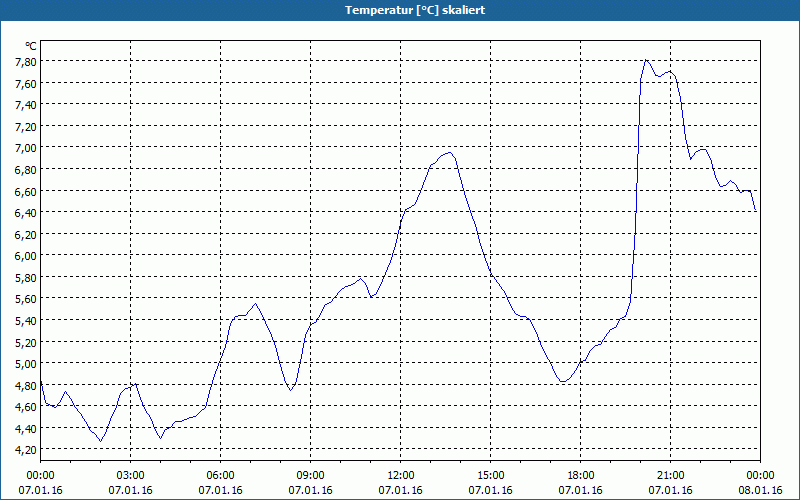
Task: Click the 4,80 y-axis label
Action: click(x=26, y=385)
